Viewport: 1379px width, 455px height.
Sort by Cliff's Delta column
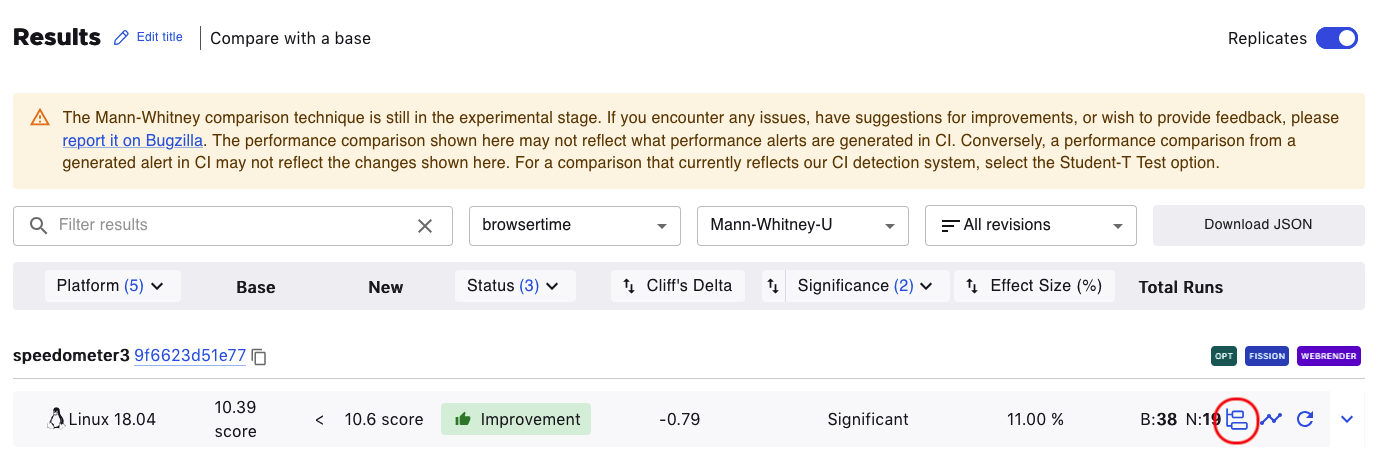pyautogui.click(x=677, y=286)
